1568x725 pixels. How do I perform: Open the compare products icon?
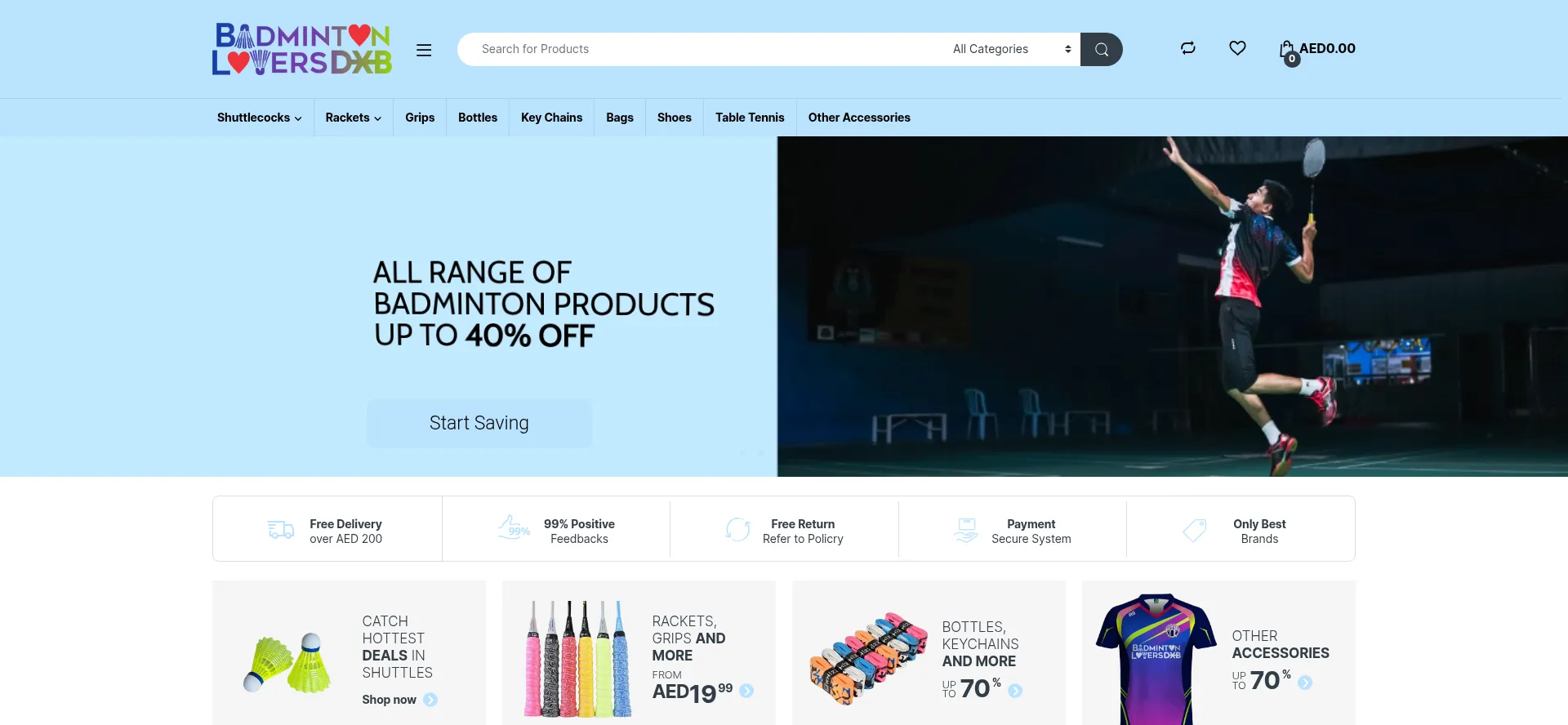[x=1188, y=48]
